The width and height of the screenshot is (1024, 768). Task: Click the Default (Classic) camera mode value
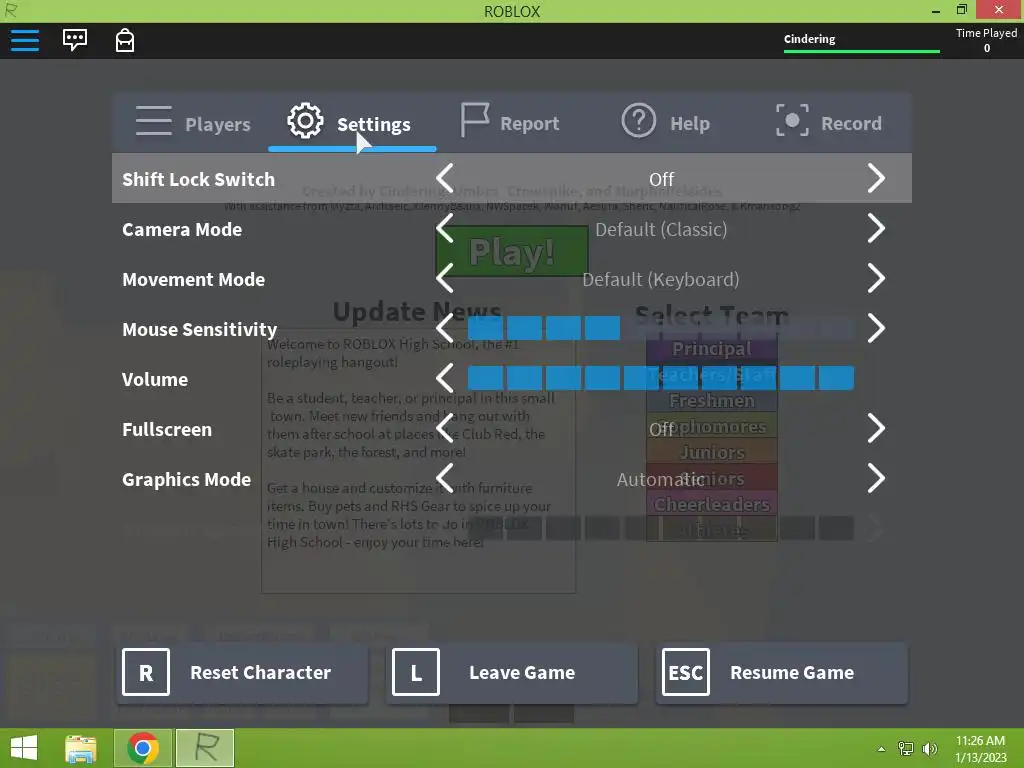(x=661, y=229)
